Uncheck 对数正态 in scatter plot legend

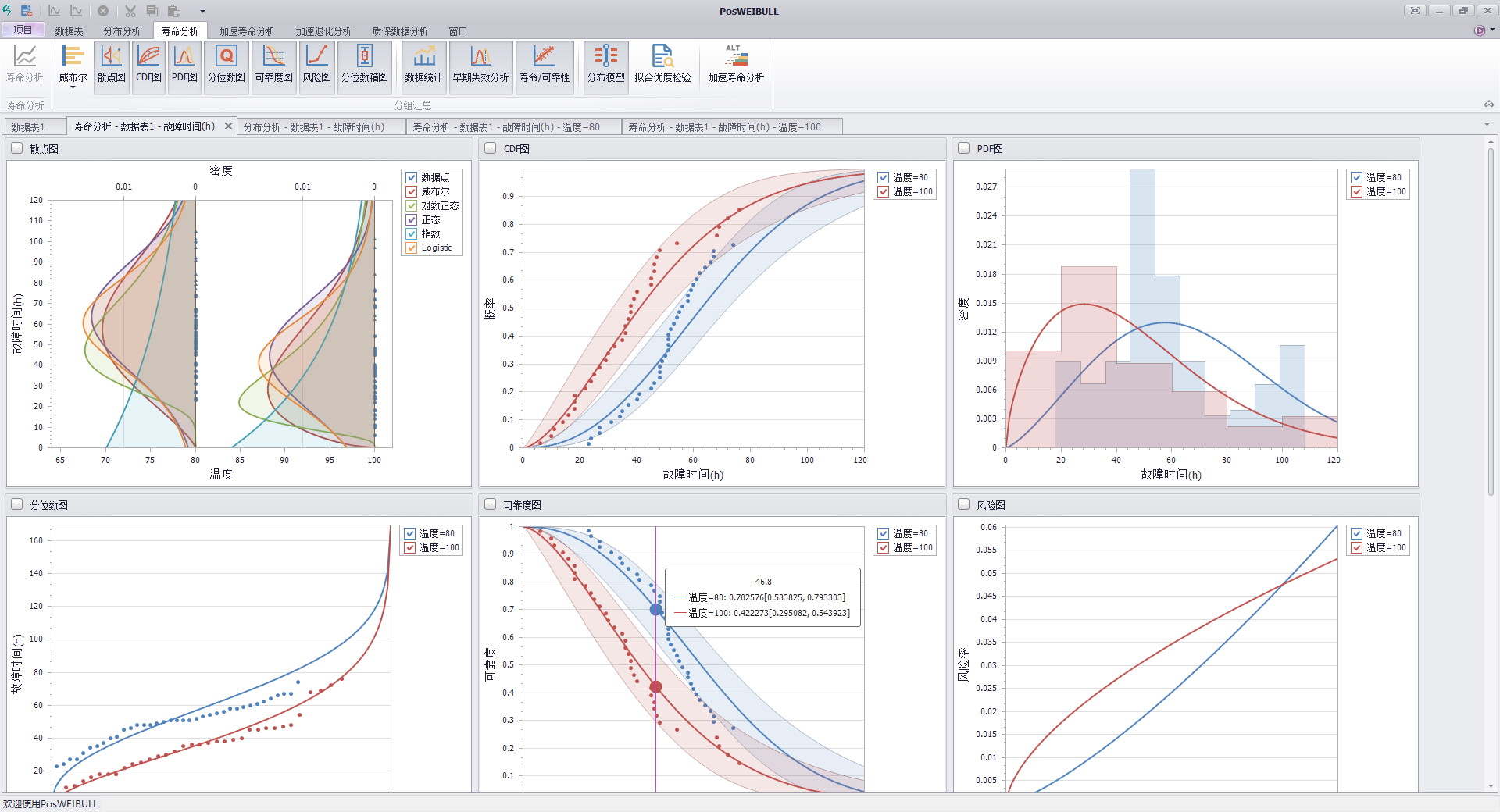[412, 206]
